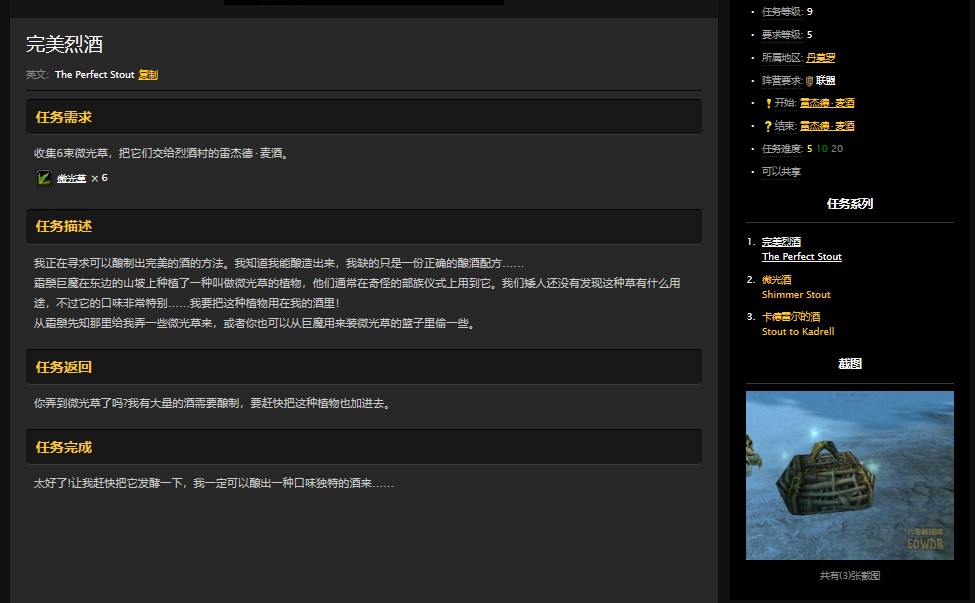Image resolution: width=975 pixels, height=603 pixels.
Task: Click the 任务返回 section header
Action: pos(64,367)
